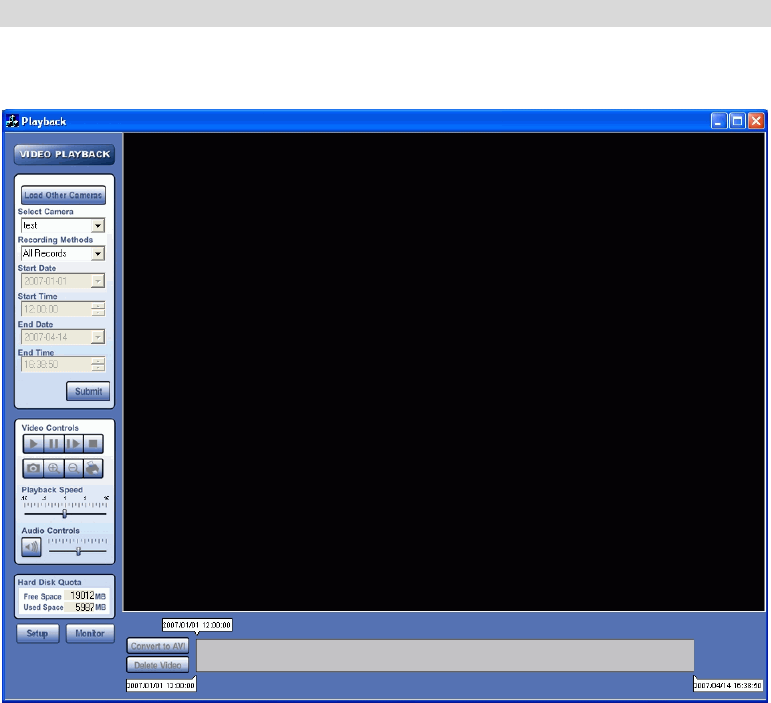Viewport: 771px width, 703px height.
Task: Click the Playback Speed slider handle
Action: click(64, 514)
